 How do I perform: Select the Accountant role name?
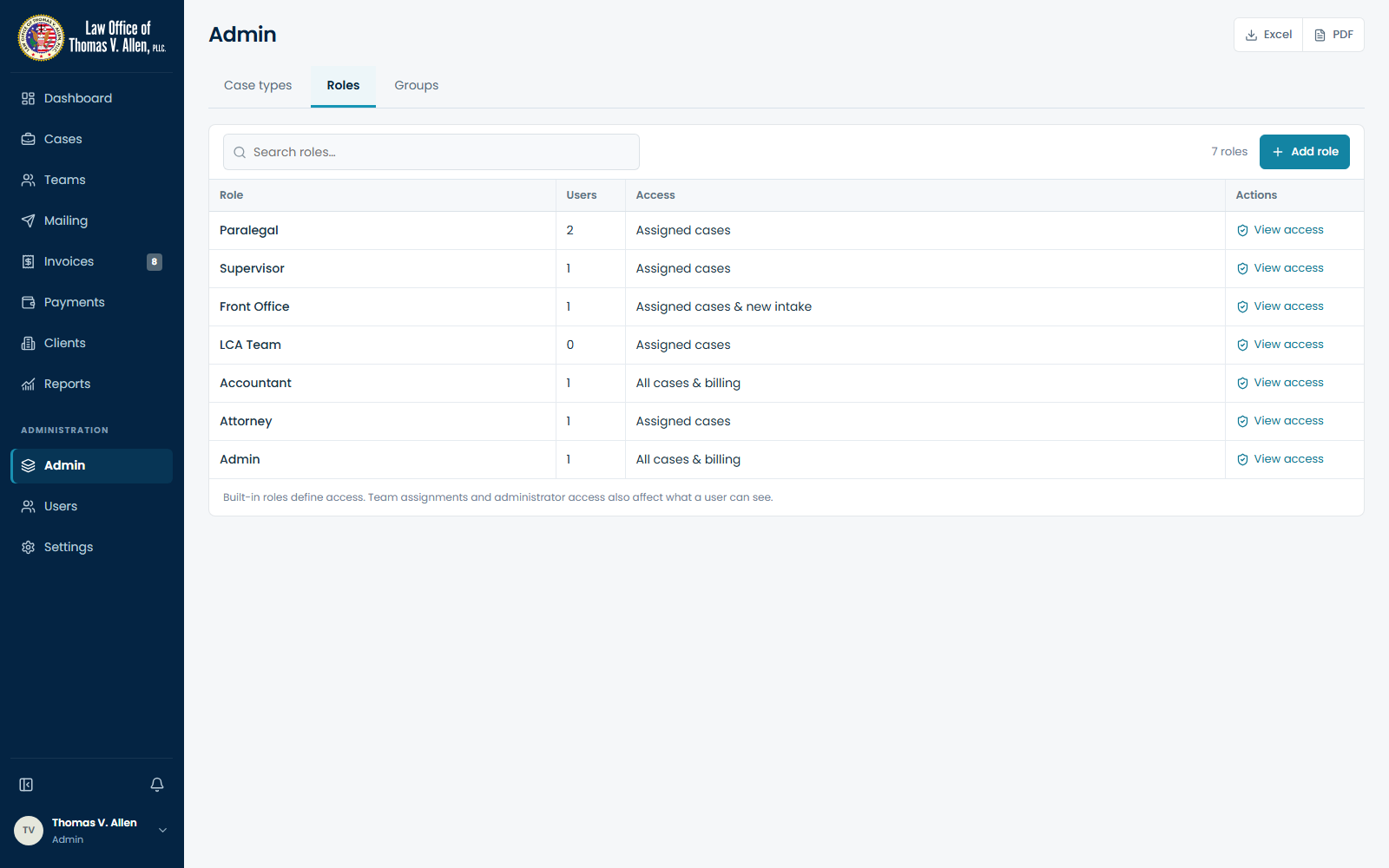click(255, 383)
